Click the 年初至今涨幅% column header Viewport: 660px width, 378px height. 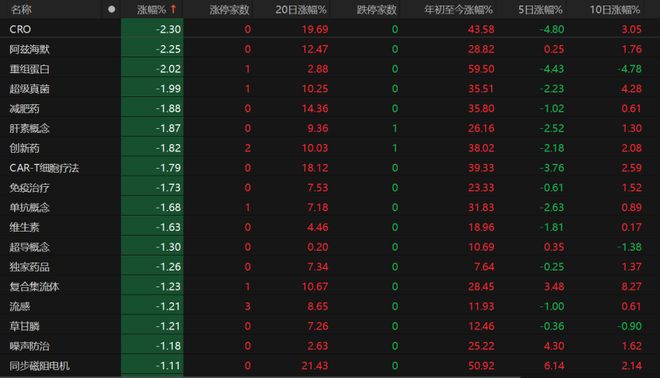[458, 9]
